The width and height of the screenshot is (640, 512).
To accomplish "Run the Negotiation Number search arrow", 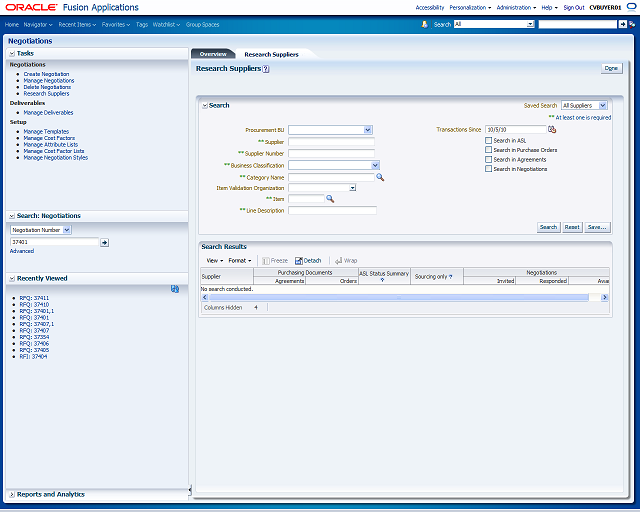I will [x=104, y=243].
